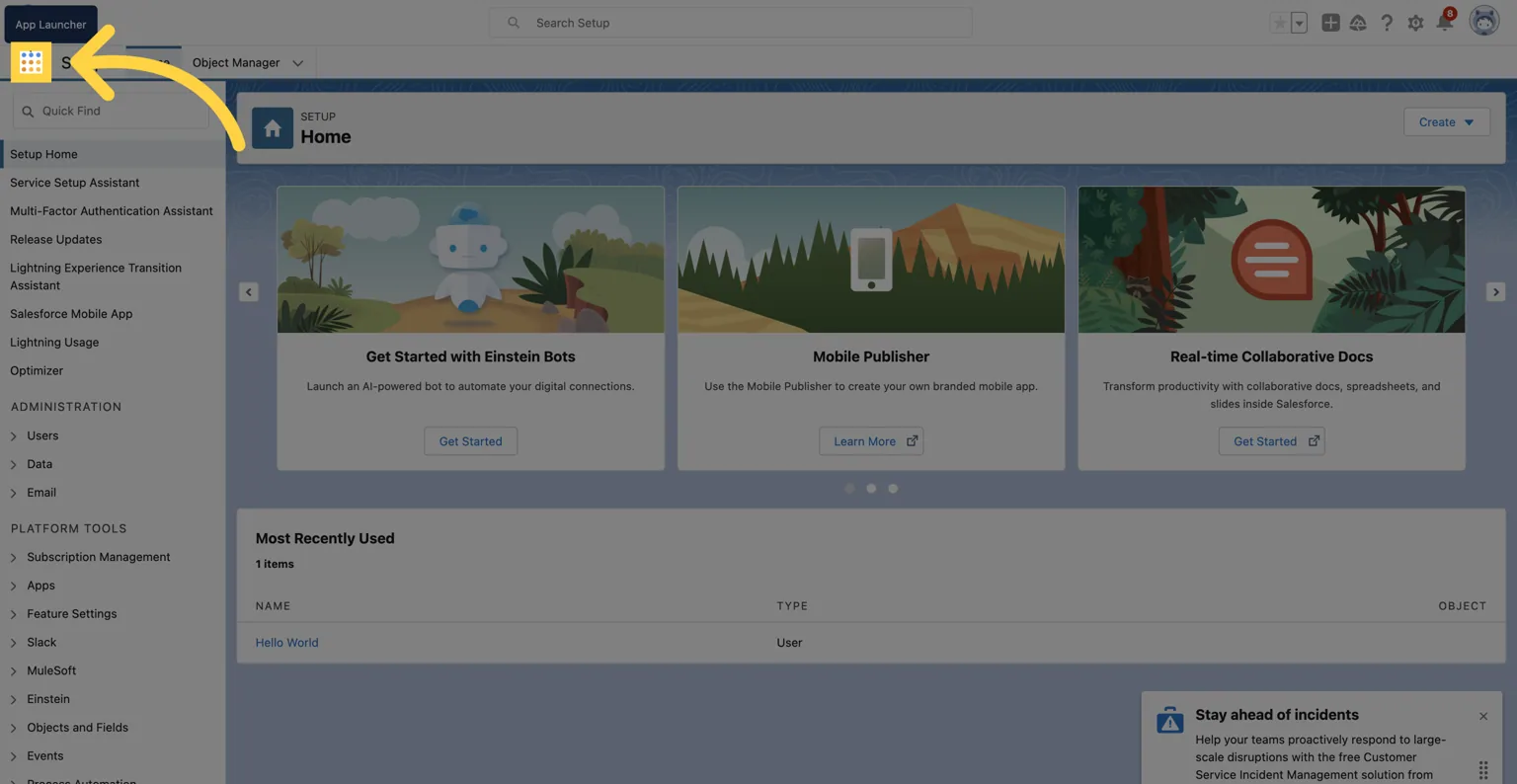1517x784 pixels.
Task: Click Learn More for Mobile Publisher
Action: point(871,441)
